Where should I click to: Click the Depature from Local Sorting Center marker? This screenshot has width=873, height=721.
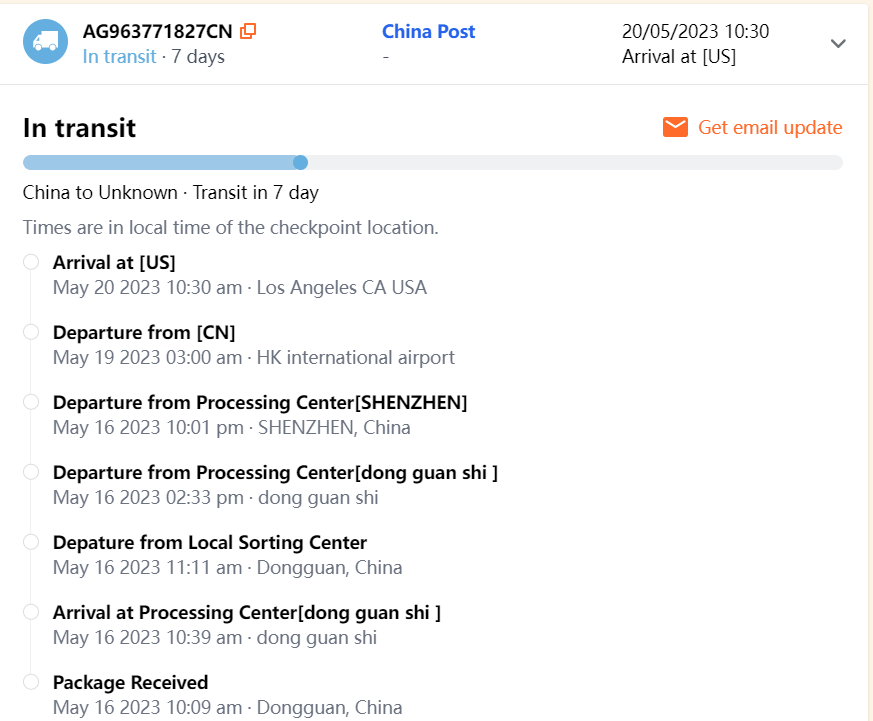coord(31,542)
